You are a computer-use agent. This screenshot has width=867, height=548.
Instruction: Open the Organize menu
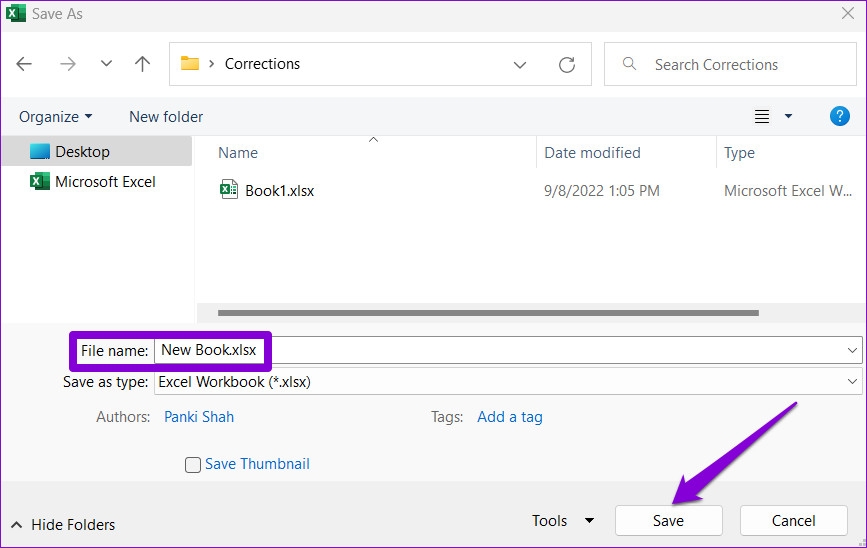tap(55, 117)
